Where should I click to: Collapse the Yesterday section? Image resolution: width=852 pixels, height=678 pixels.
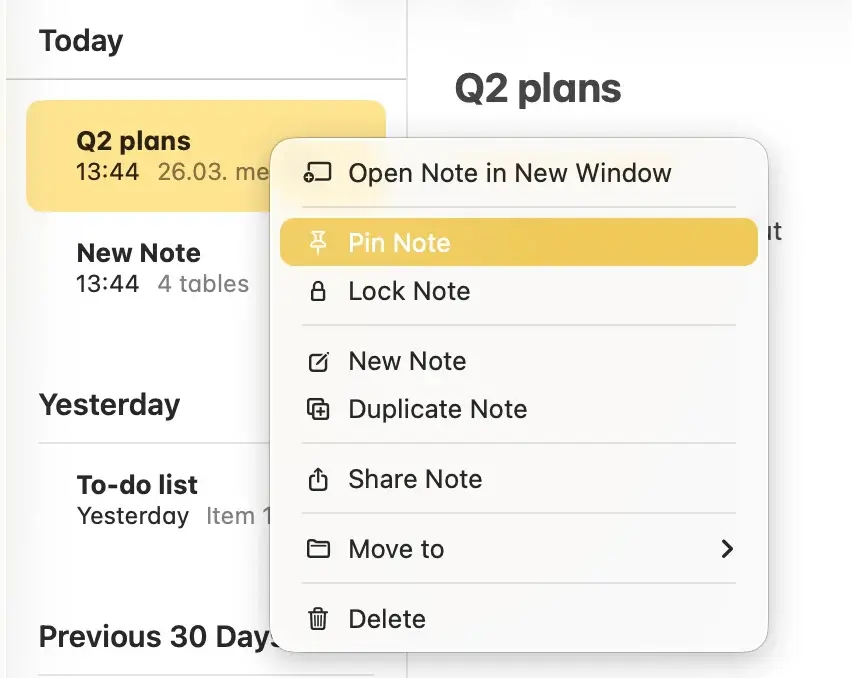pyautogui.click(x=109, y=405)
